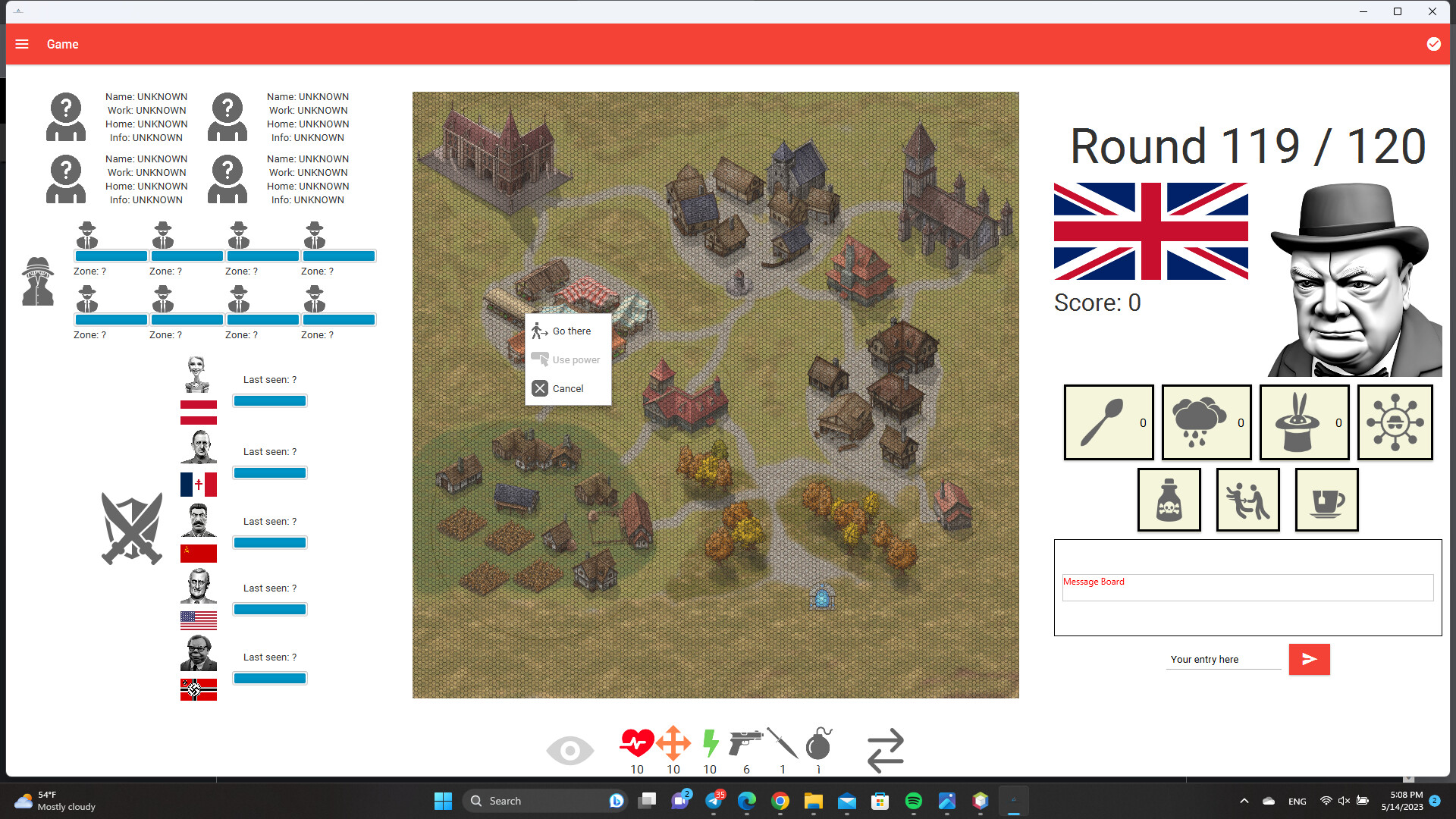This screenshot has width=1456, height=819.
Task: Click the green lightning energy icon
Action: tap(710, 745)
